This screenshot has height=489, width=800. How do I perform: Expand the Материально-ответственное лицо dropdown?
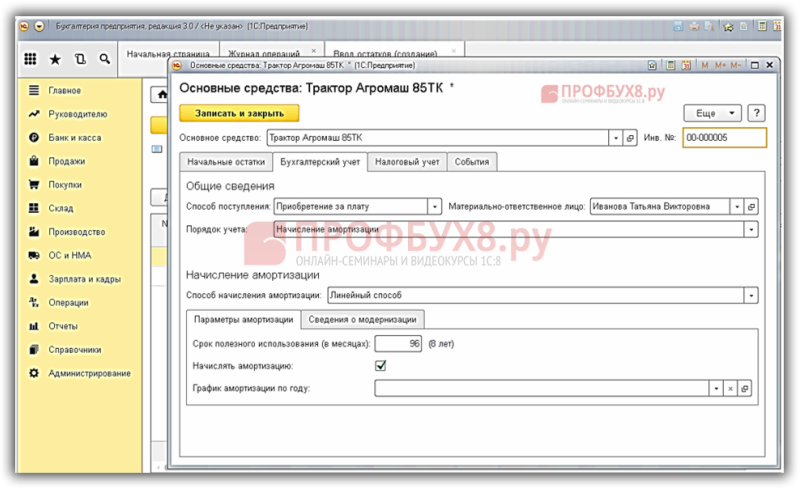tap(737, 207)
